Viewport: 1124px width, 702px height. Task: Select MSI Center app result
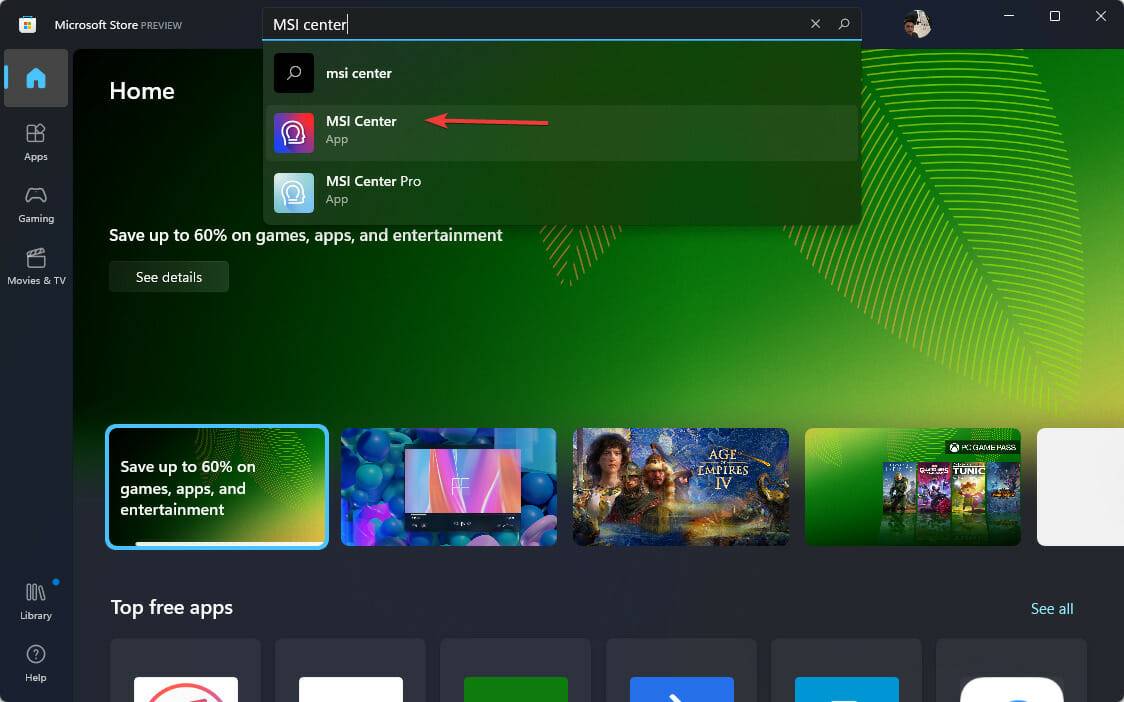pyautogui.click(x=562, y=133)
